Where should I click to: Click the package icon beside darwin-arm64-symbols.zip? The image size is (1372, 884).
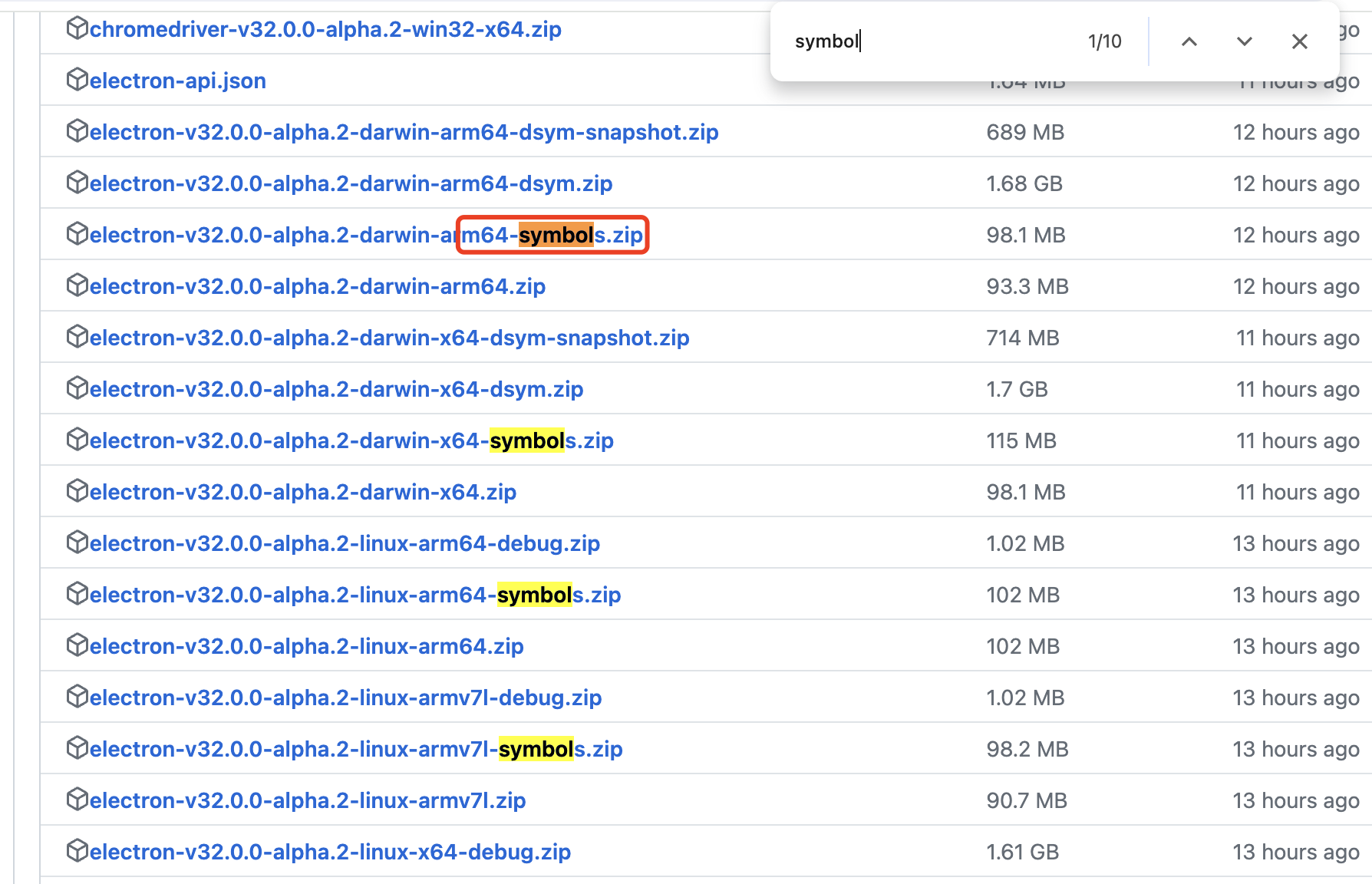(78, 234)
